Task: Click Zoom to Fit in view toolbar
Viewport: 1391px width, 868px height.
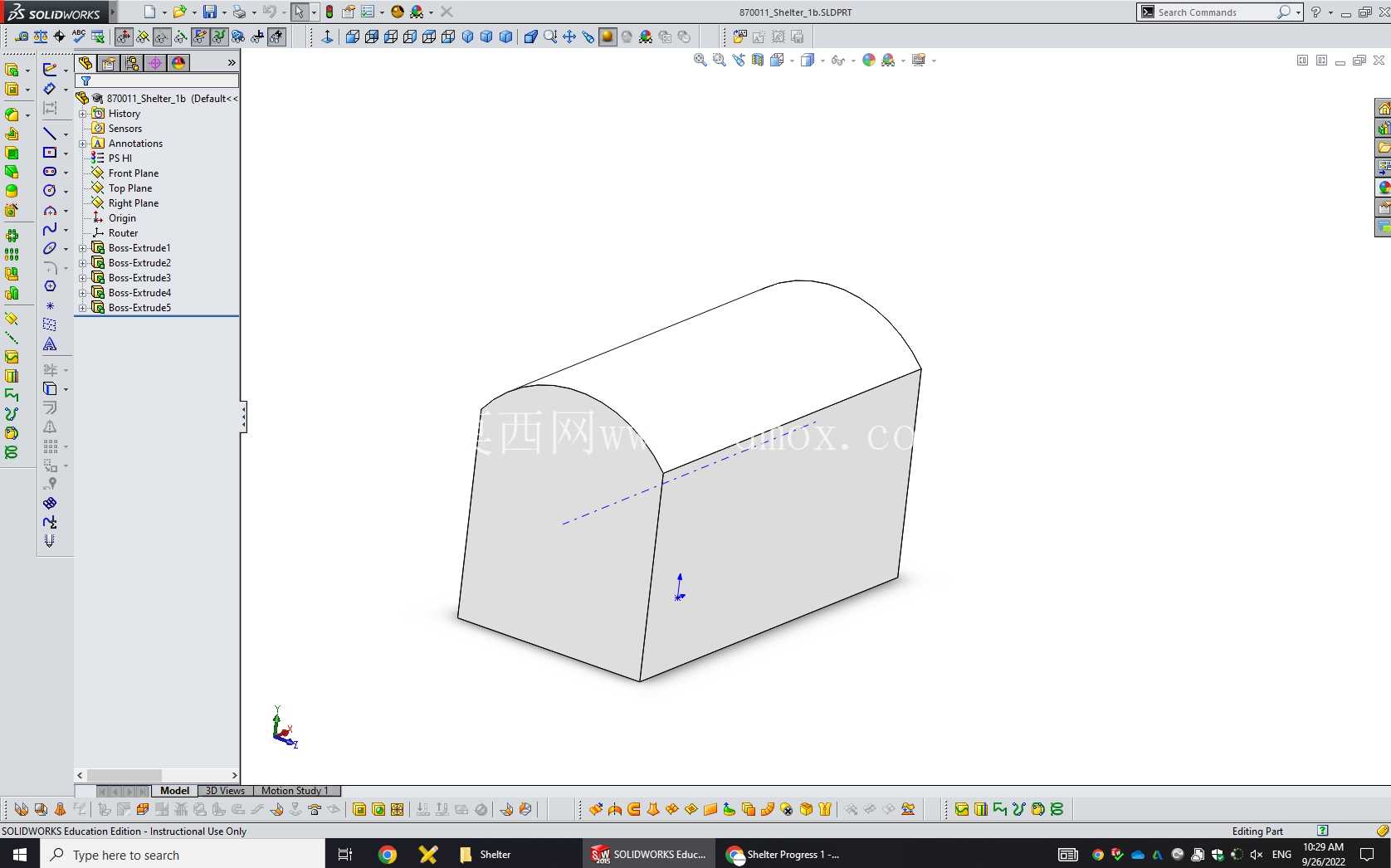Action: click(700, 60)
